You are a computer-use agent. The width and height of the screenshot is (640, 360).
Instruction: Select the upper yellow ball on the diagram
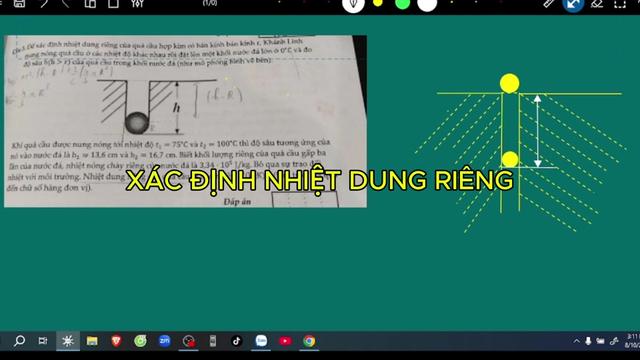coord(509,83)
